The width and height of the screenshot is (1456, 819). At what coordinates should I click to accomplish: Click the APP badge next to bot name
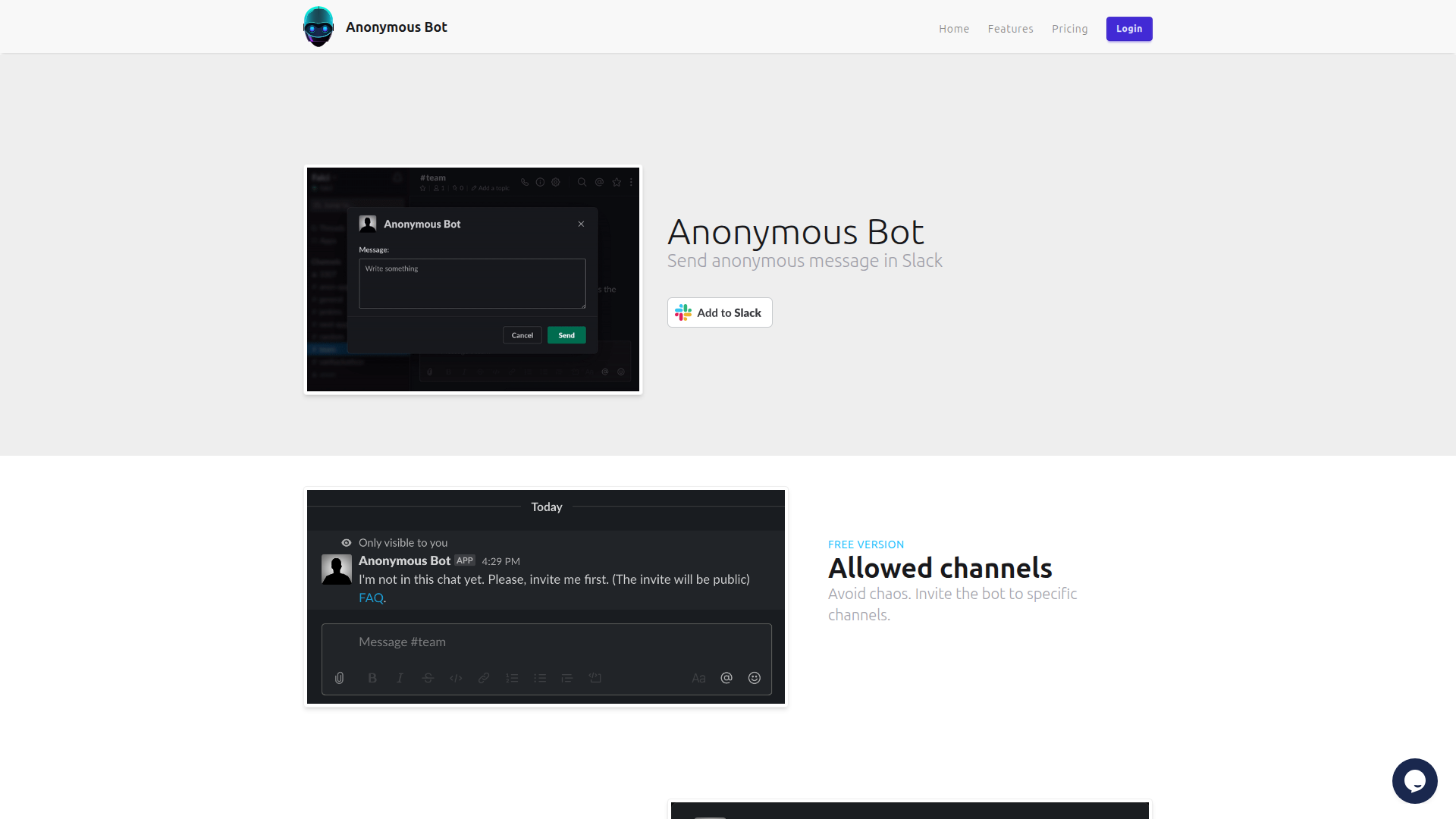tap(465, 560)
